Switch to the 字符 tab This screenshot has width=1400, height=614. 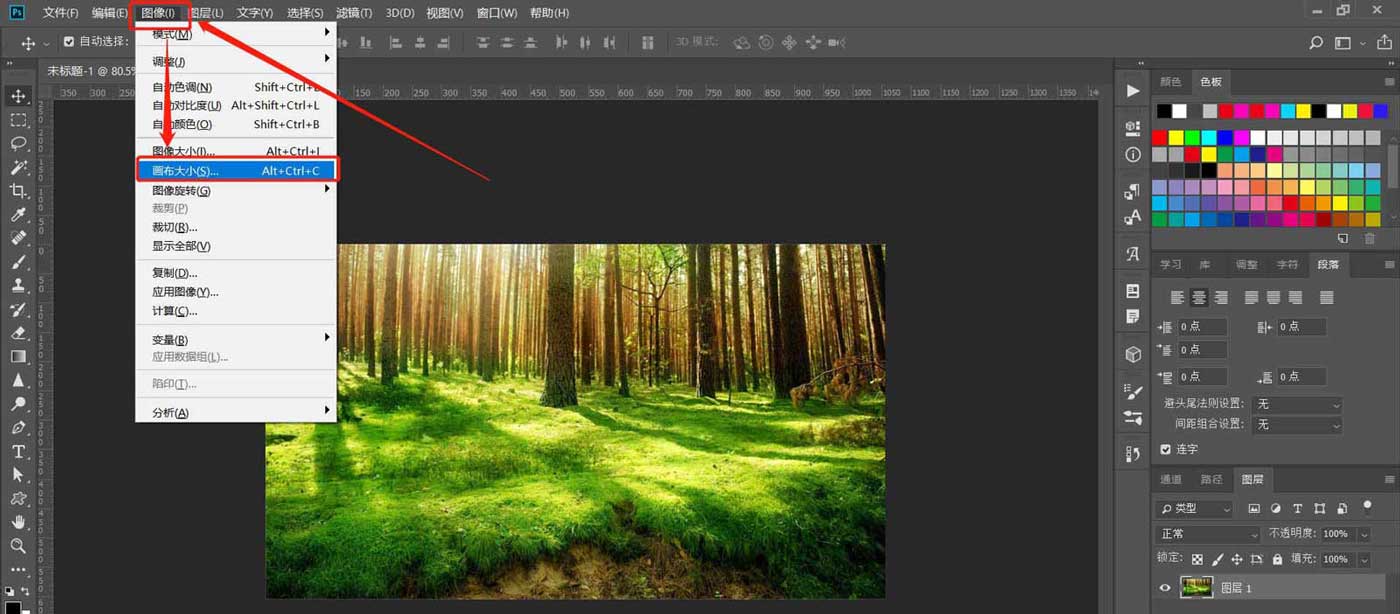point(1287,265)
